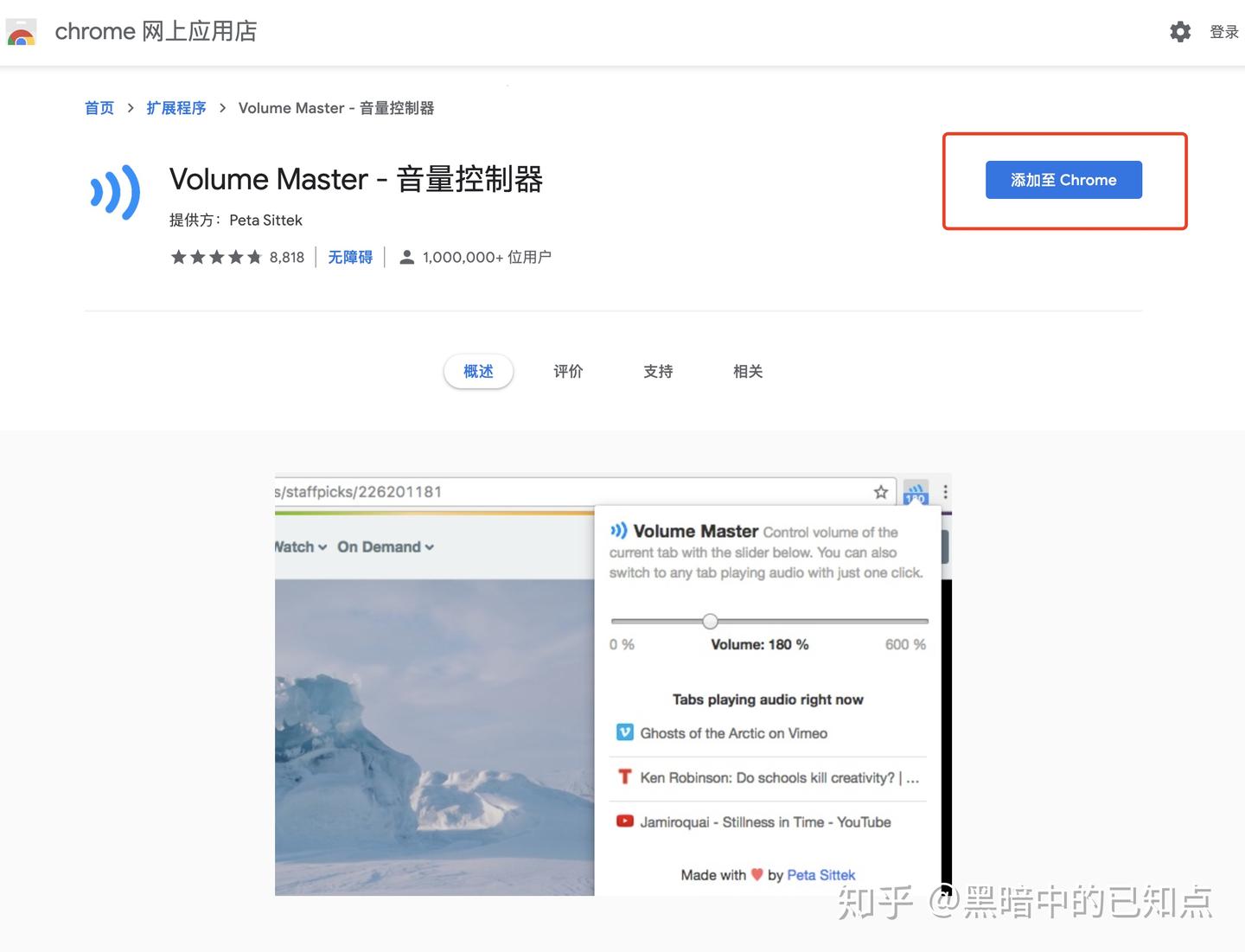This screenshot has height=952, width=1245.
Task: Open the 无障碍 category link
Action: click(350, 258)
